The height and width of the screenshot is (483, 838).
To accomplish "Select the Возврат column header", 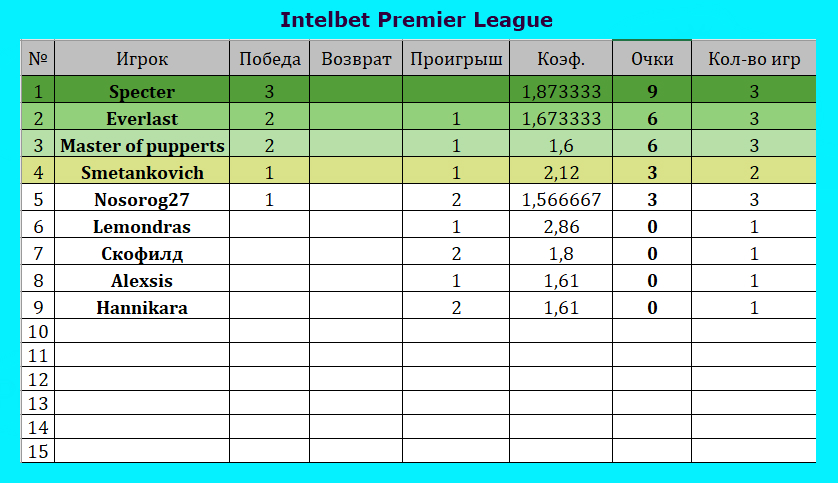I will [x=356, y=58].
